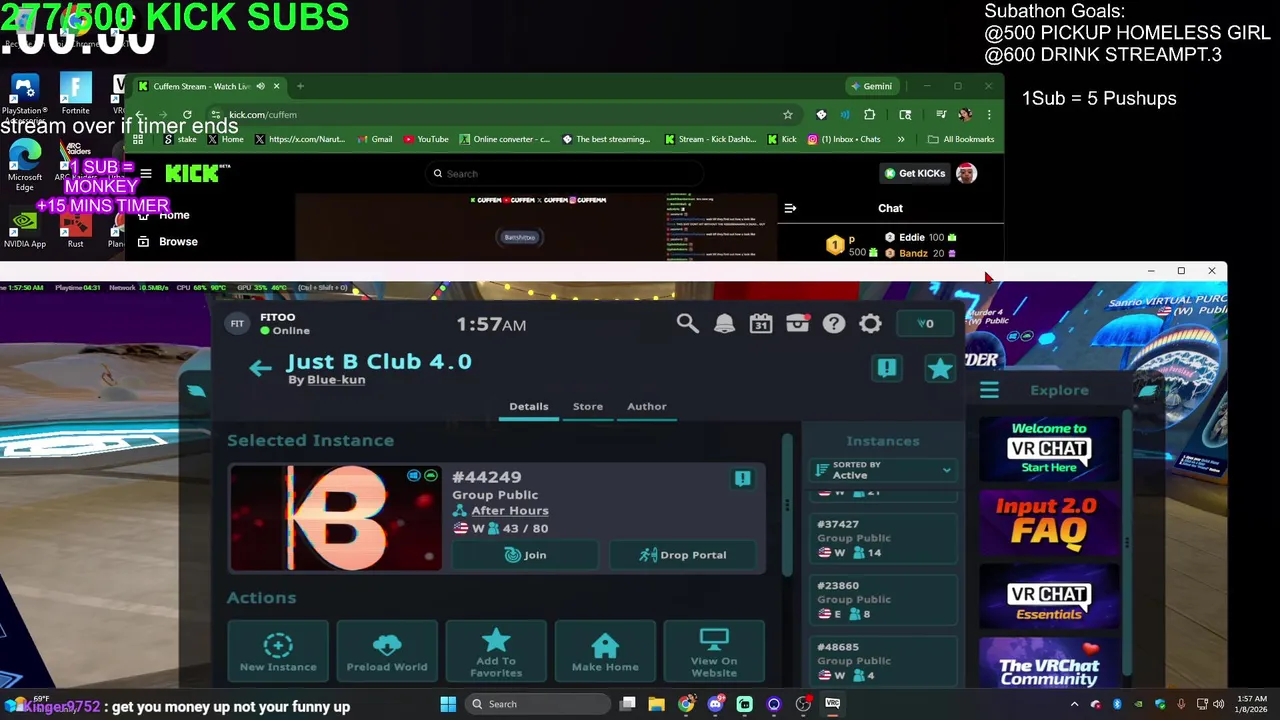Image resolution: width=1280 pixels, height=720 pixels.
Task: Open File Explorer from the taskbar
Action: click(x=657, y=704)
